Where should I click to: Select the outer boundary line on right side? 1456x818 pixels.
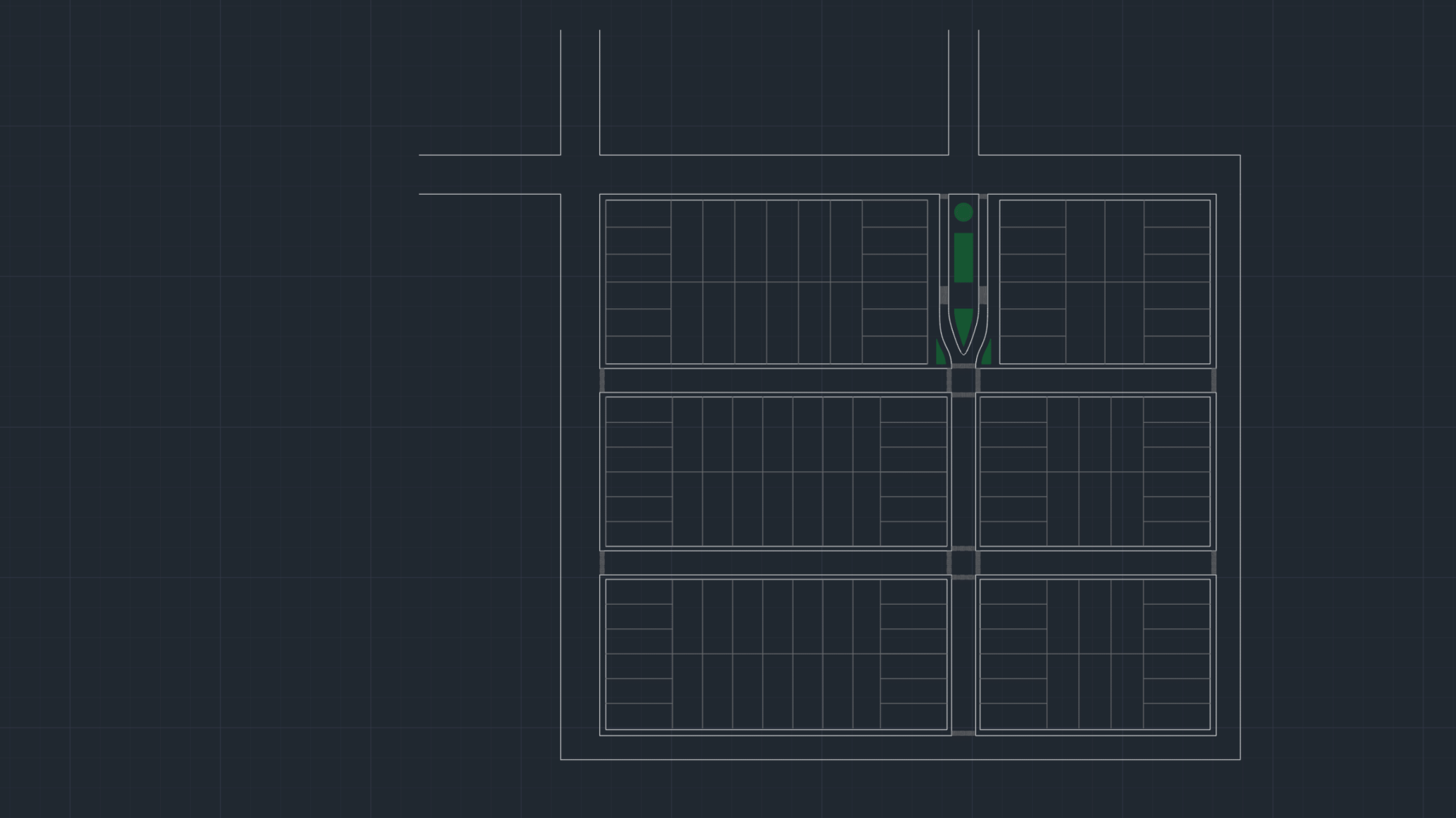pos(1241,457)
